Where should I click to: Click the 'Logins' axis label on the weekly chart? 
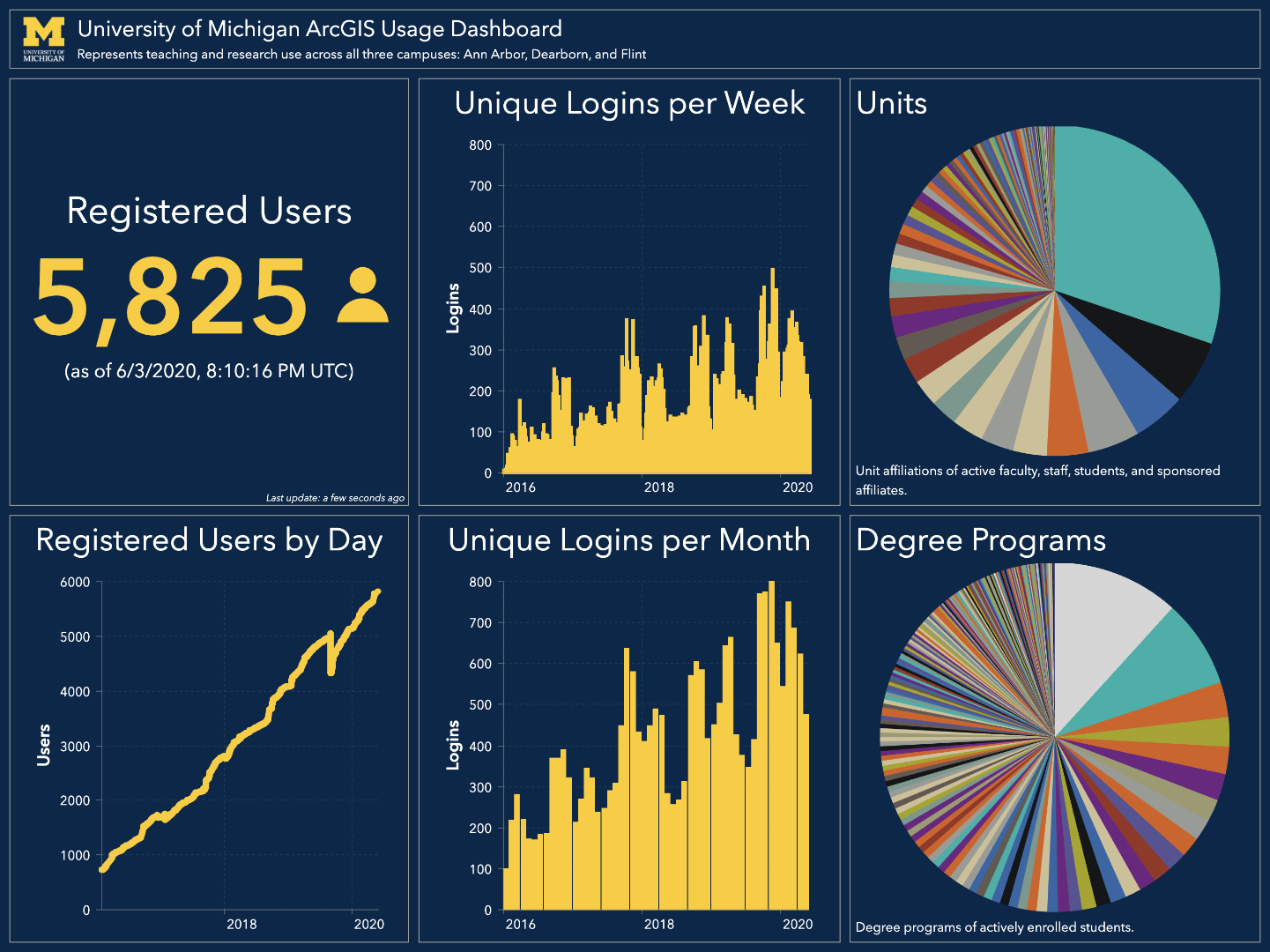(x=453, y=308)
